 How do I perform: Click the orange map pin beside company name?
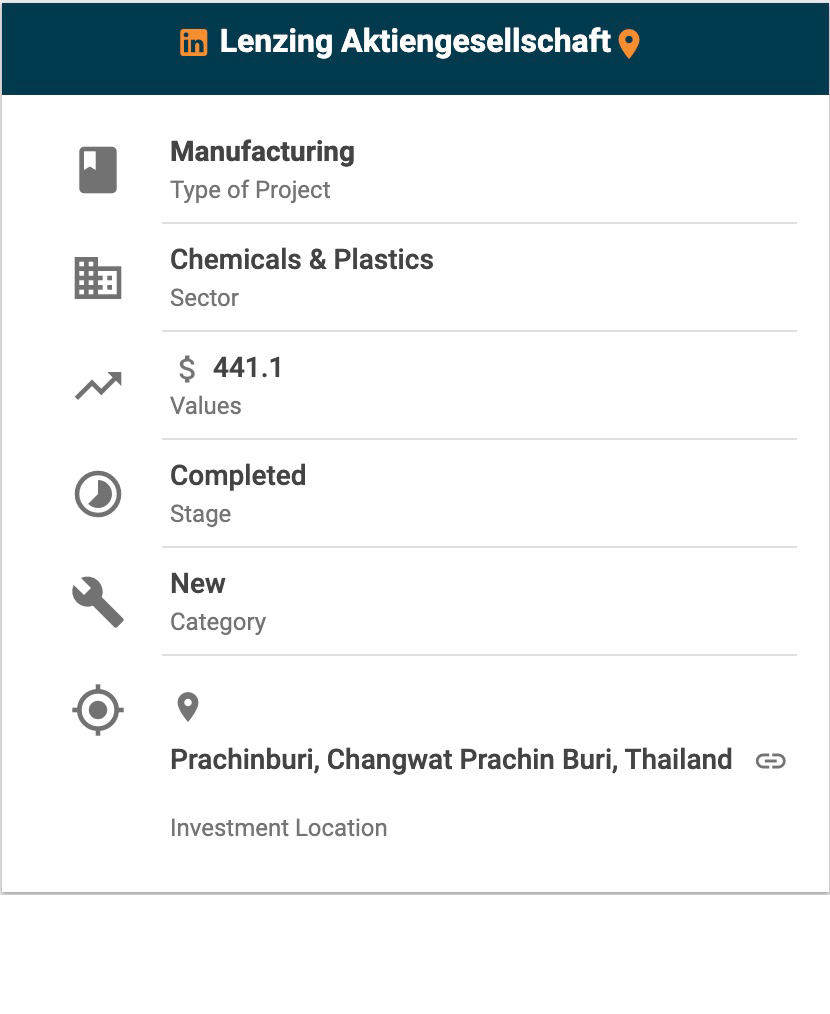(x=628, y=44)
